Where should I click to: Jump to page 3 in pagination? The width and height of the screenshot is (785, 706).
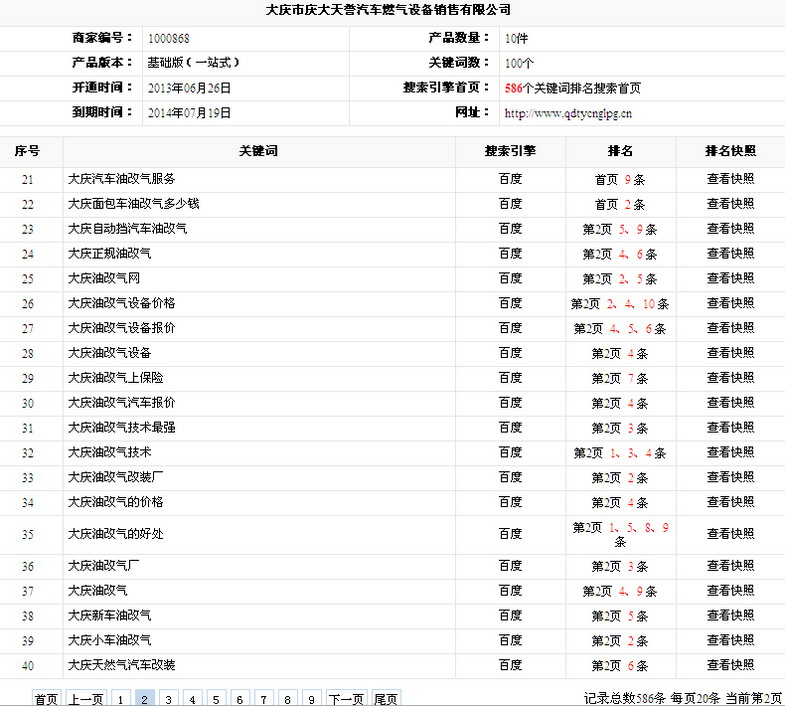168,698
